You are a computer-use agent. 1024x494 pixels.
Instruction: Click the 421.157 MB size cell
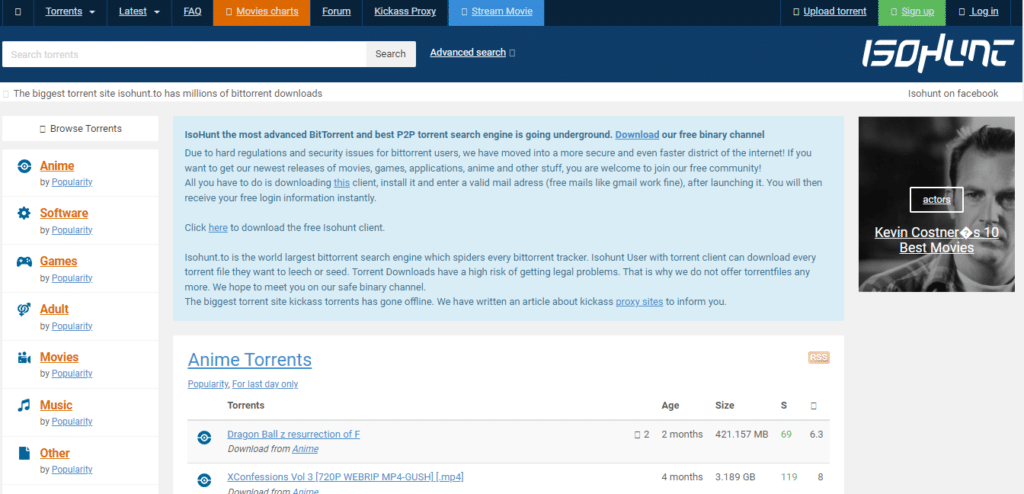(x=742, y=435)
